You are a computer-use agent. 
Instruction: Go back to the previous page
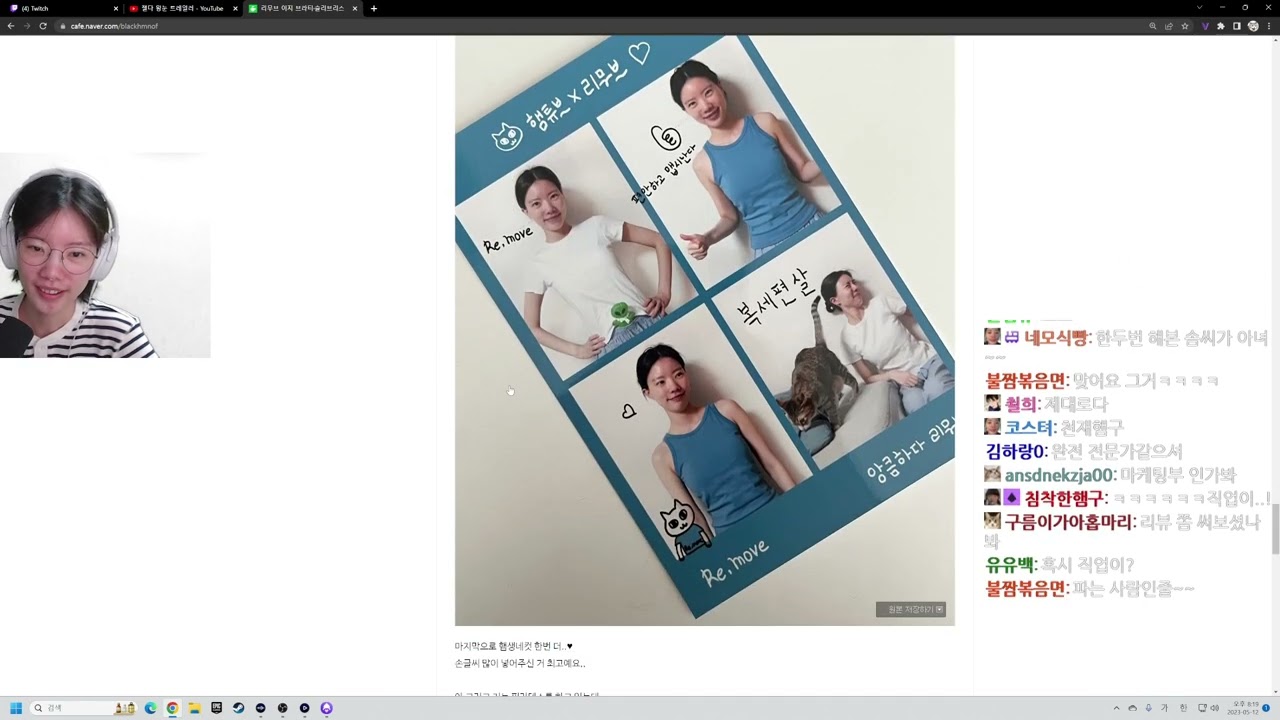coord(10,26)
